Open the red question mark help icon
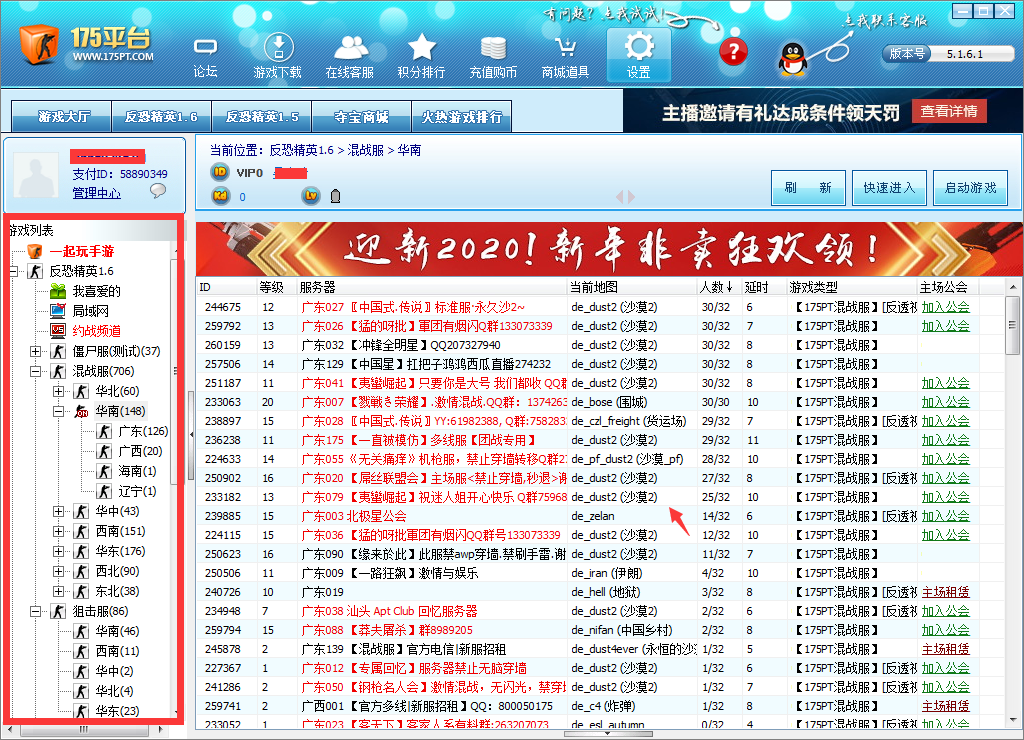 pos(733,51)
